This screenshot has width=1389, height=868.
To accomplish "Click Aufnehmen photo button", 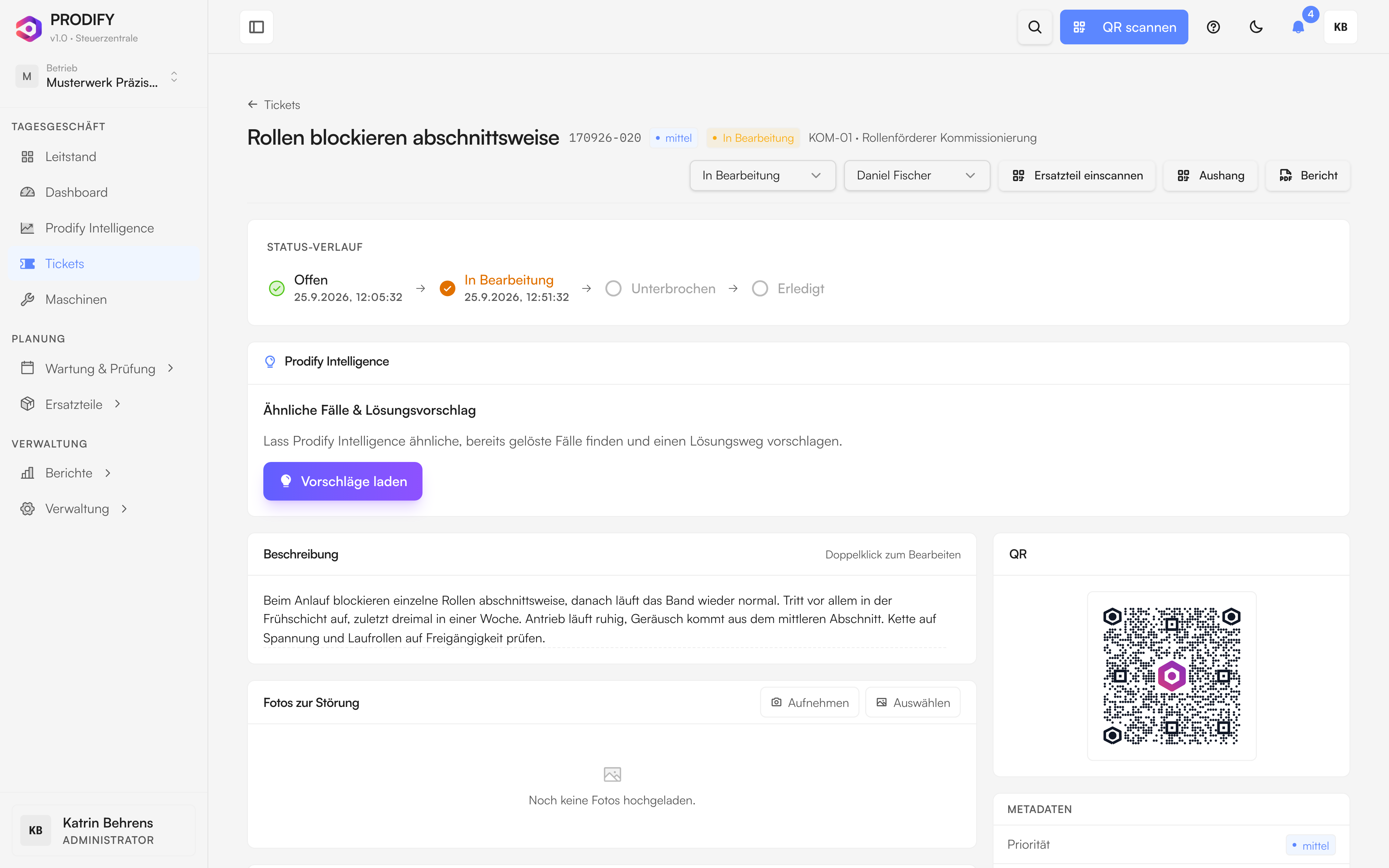I will [809, 702].
